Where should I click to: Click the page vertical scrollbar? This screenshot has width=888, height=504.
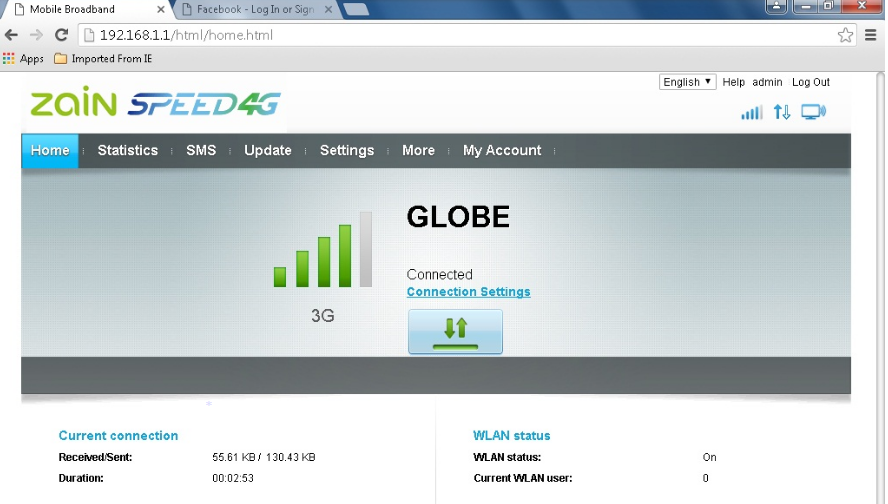pos(881,288)
